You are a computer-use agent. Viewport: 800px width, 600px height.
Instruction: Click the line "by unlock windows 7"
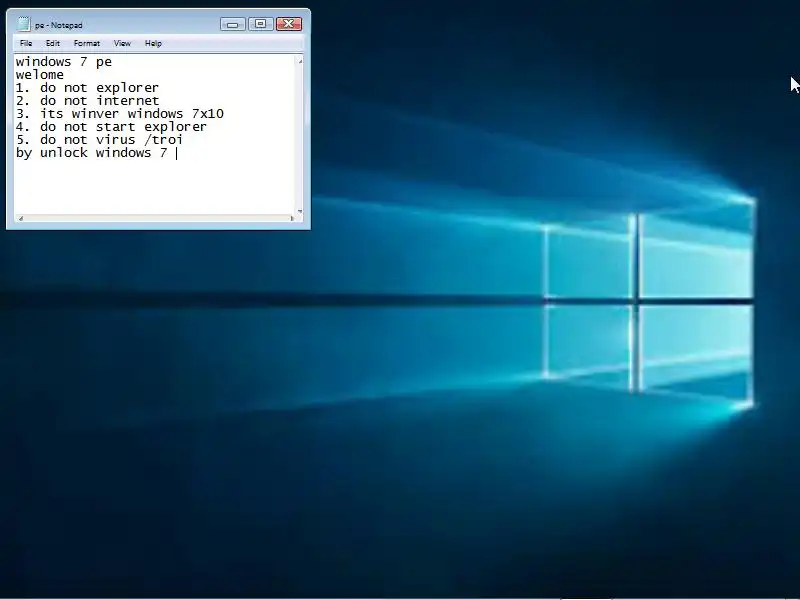91,153
